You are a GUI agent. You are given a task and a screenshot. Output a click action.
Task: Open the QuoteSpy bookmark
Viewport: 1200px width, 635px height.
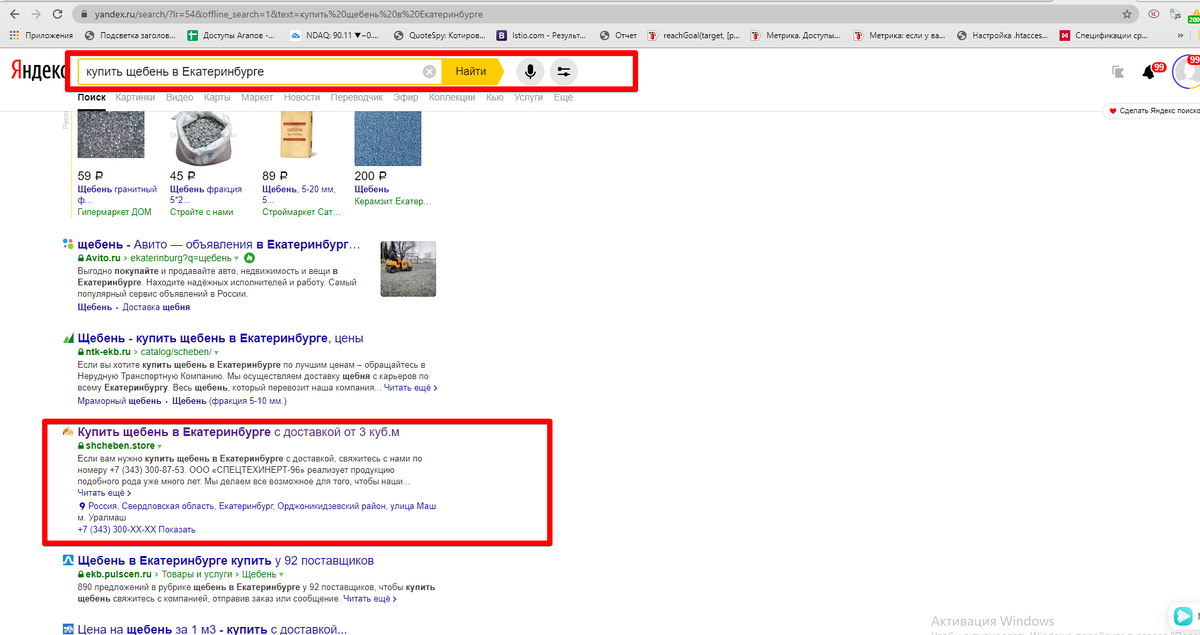coord(441,36)
